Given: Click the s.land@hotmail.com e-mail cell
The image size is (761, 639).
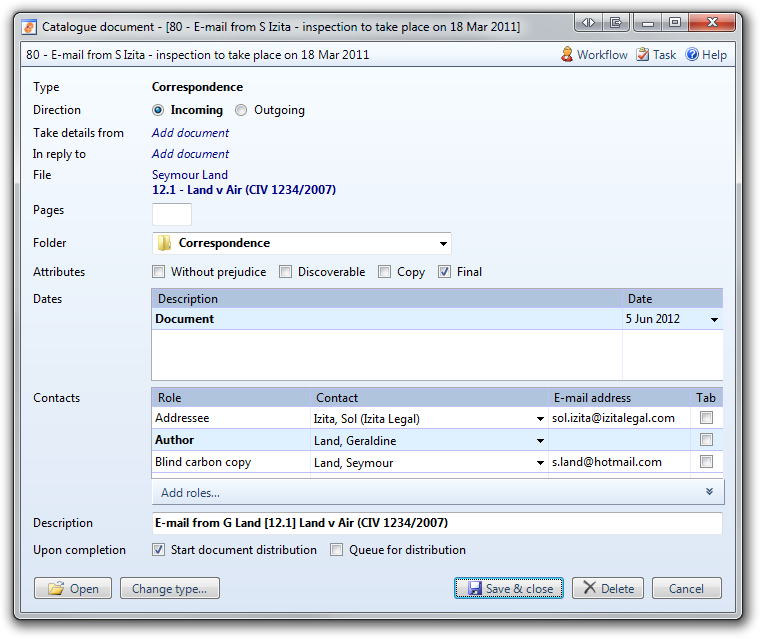Looking at the screenshot, I should [619, 462].
